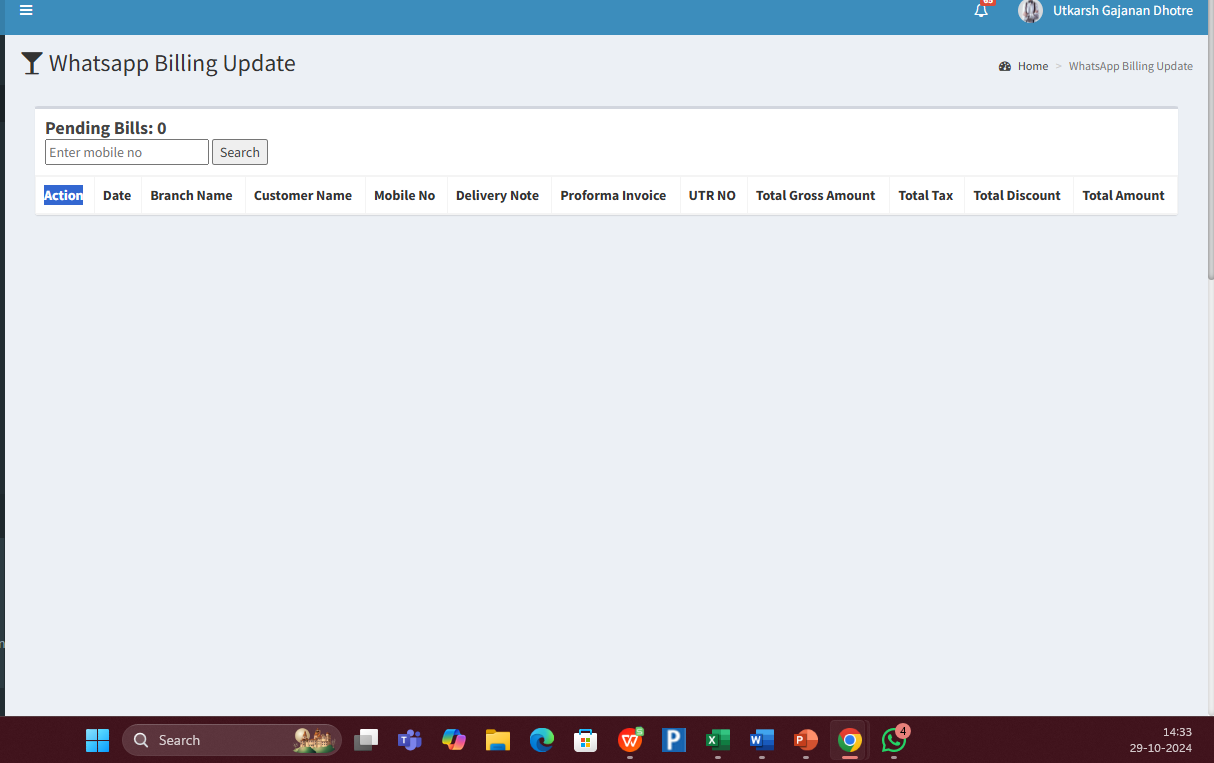The height and width of the screenshot is (763, 1214).
Task: Open the notifications bell
Action: tap(981, 10)
